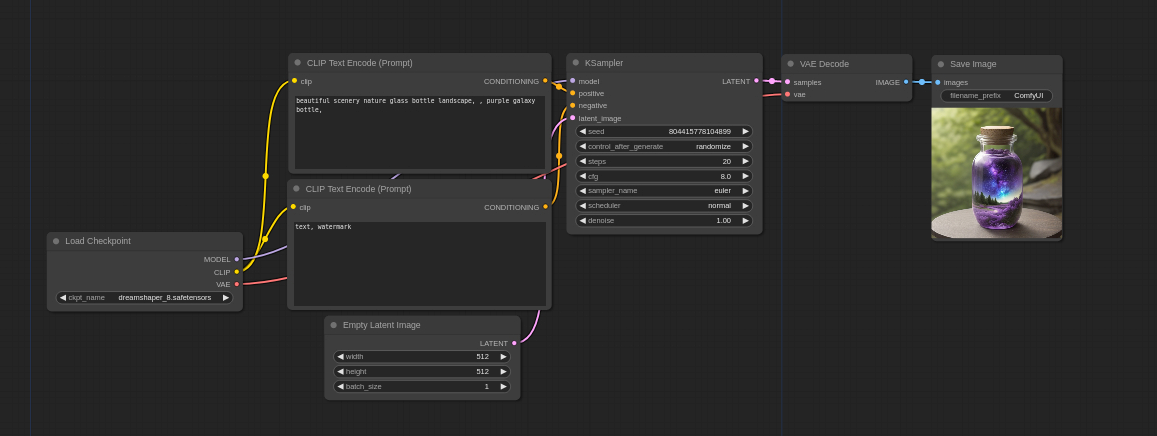Collapse the Empty Latent Image node dot
1157x436 pixels.
tap(333, 325)
